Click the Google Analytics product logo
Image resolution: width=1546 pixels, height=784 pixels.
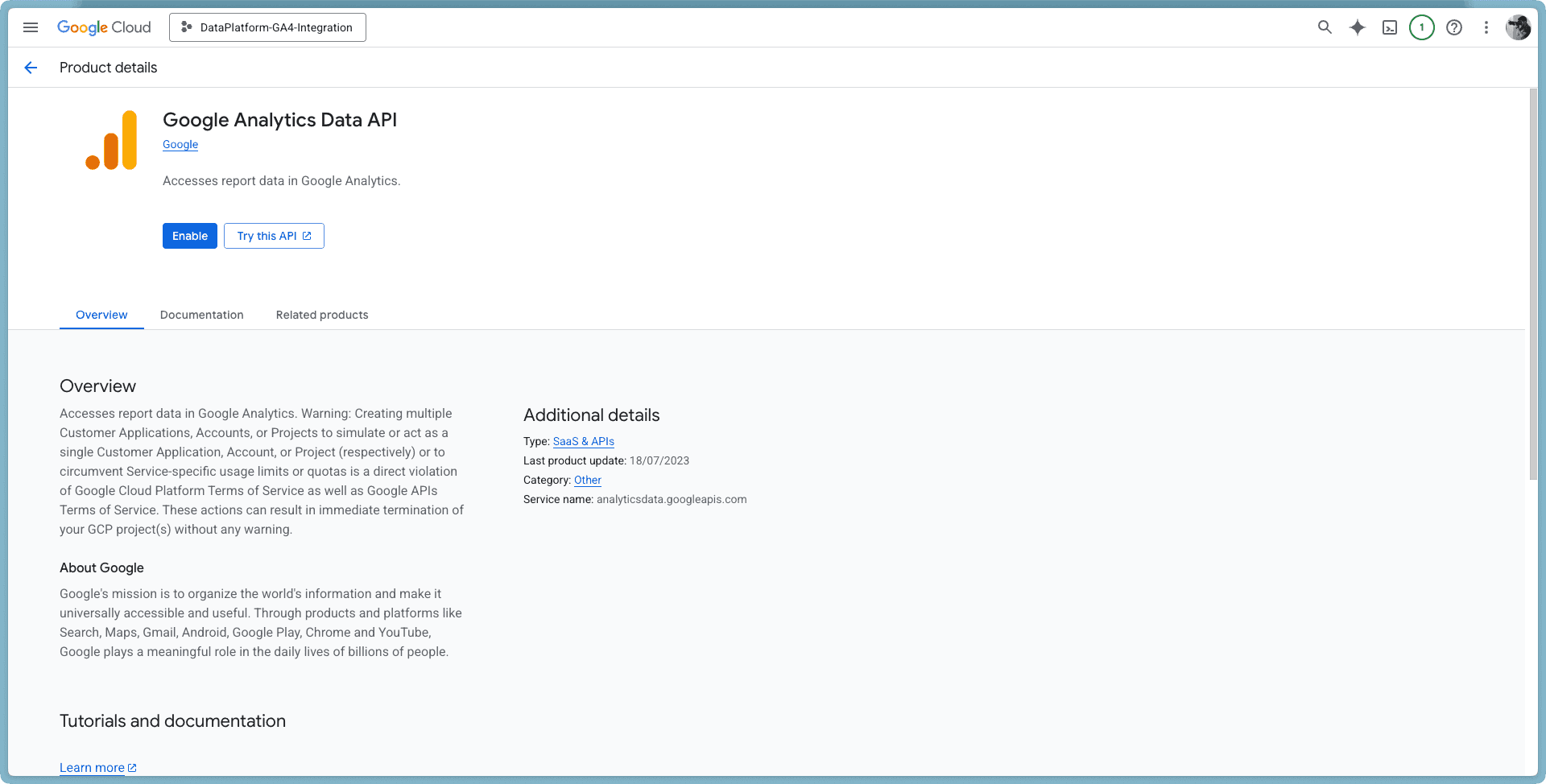[x=111, y=140]
